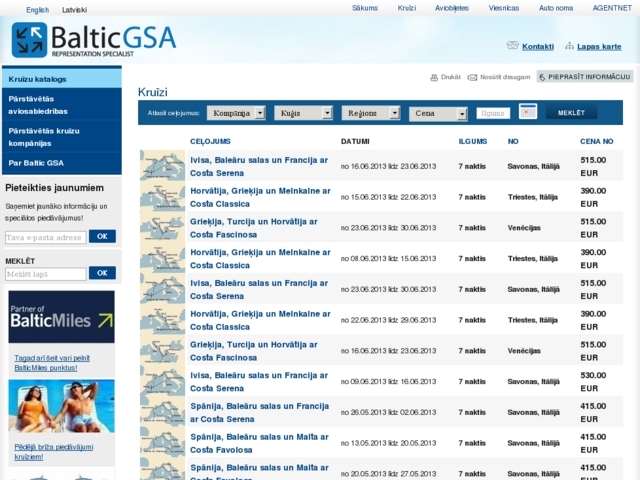The width and height of the screenshot is (640, 480).
Task: Open map thumbnail of first Ivisa cruise
Action: [162, 166]
